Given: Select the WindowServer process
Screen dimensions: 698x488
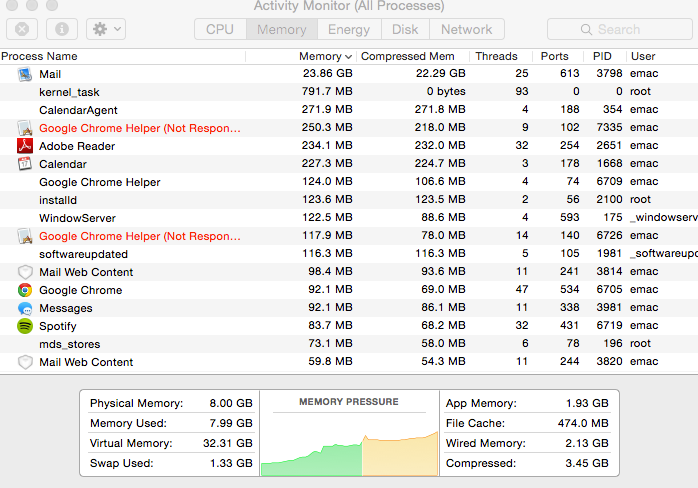Looking at the screenshot, I should [x=349, y=218].
